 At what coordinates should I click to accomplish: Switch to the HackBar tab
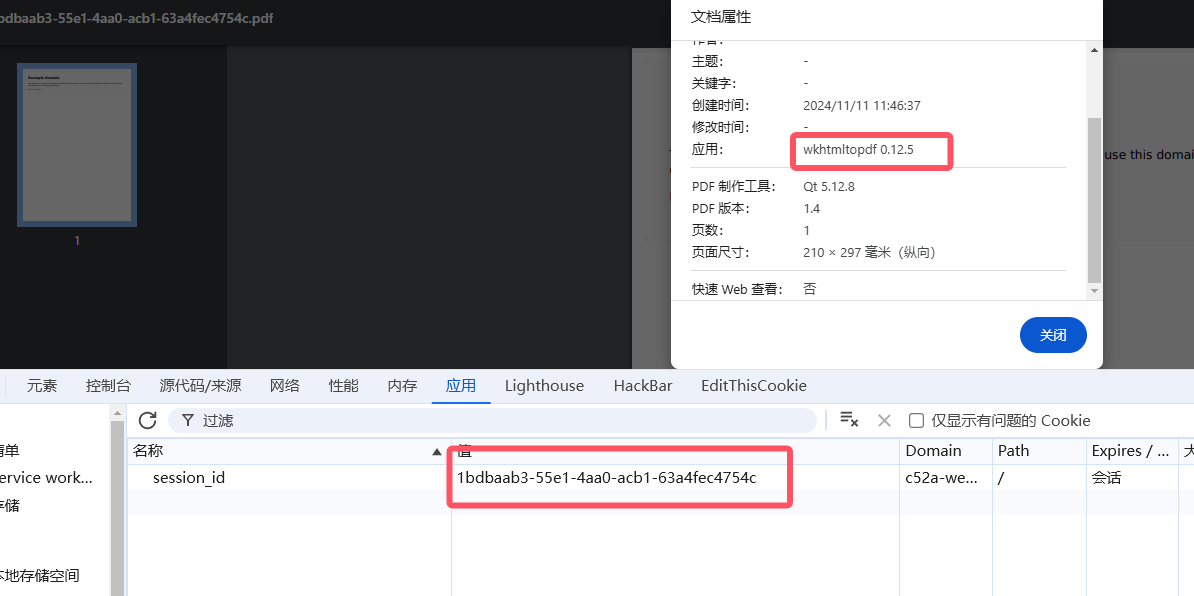click(x=642, y=386)
